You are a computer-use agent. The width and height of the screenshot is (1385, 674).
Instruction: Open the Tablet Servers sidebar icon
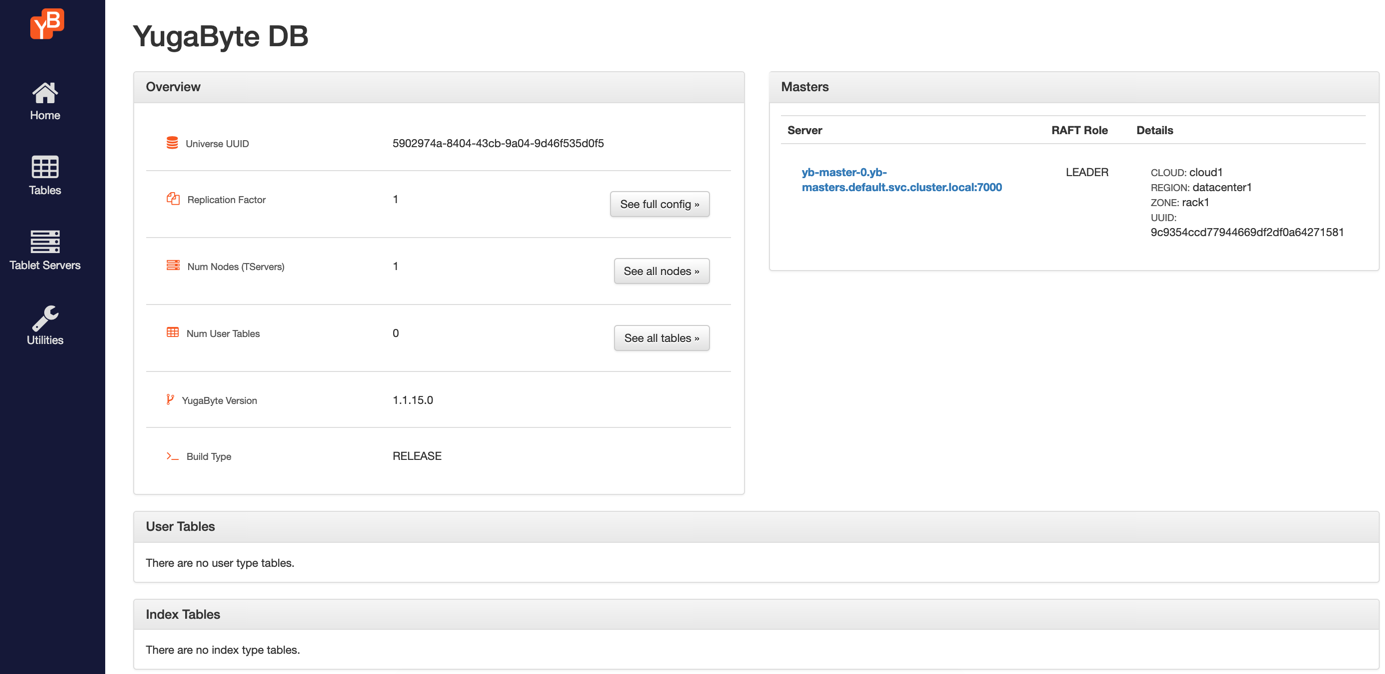[x=45, y=242]
